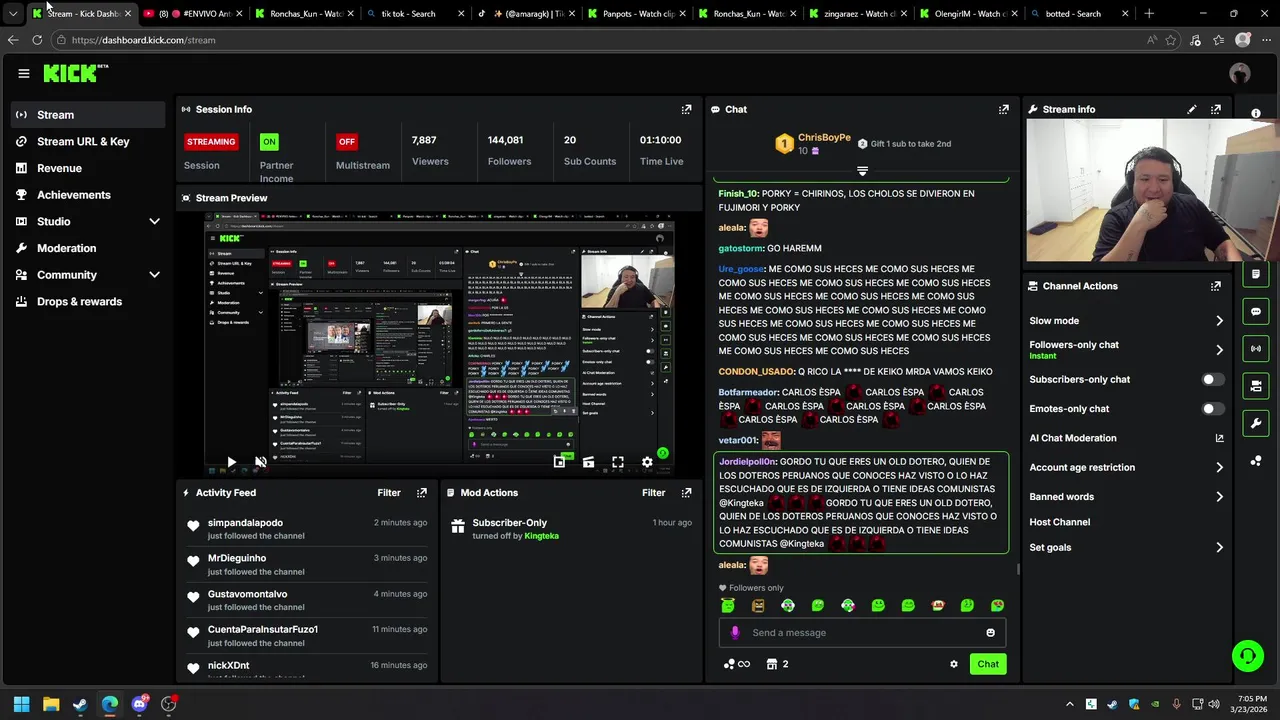Open Achievements in the sidebar

pyautogui.click(x=88, y=195)
